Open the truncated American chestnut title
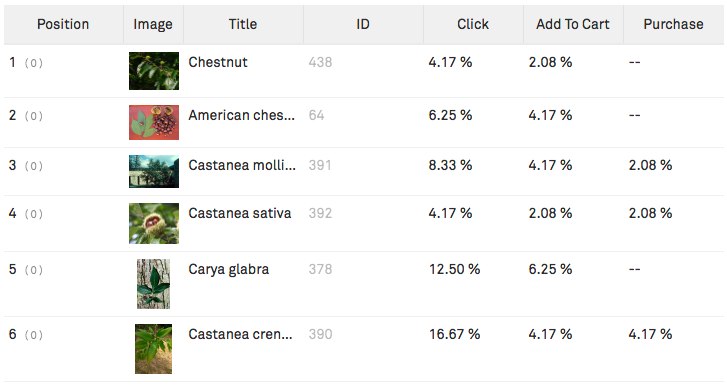This screenshot has width=727, height=387. [242, 115]
